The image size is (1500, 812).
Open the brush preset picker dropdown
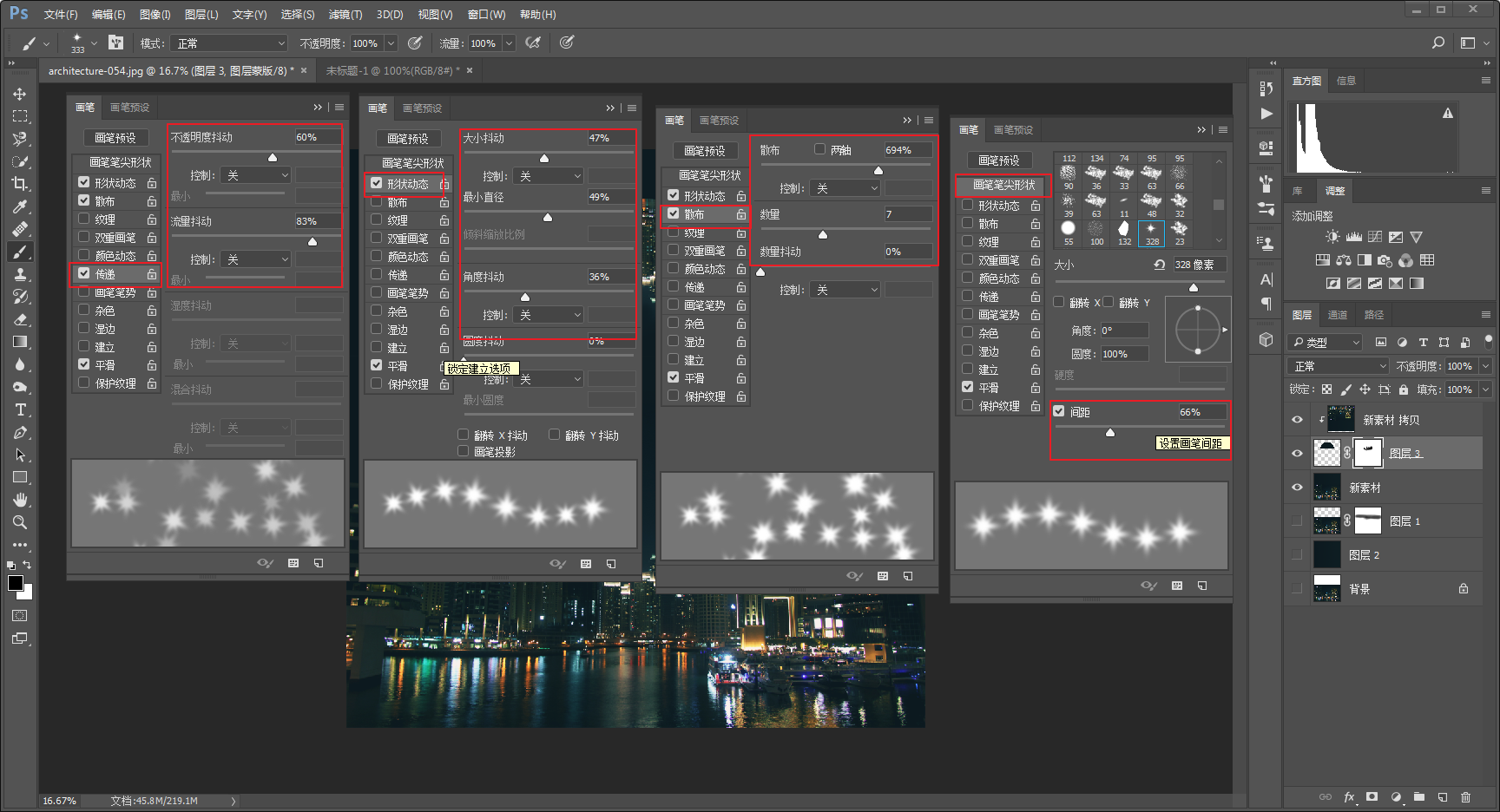pyautogui.click(x=94, y=43)
